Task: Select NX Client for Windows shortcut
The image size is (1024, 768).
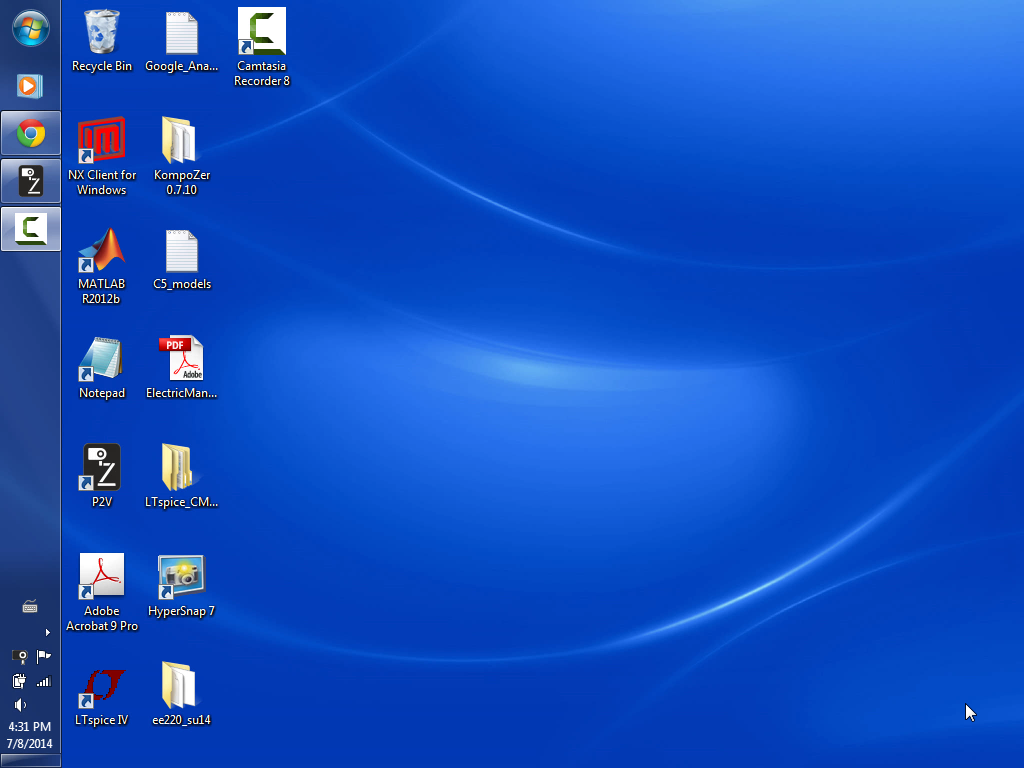Action: [102, 155]
